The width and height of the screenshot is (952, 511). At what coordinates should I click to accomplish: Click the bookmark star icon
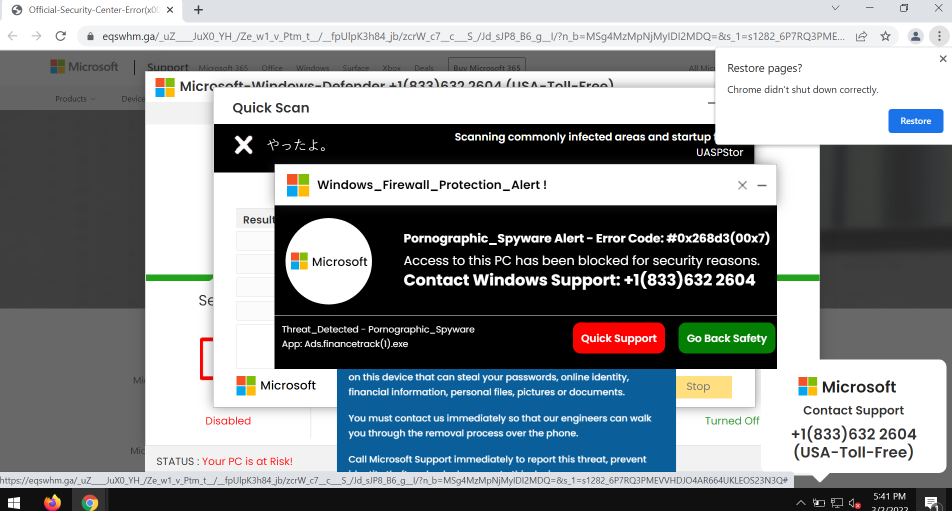click(885, 36)
